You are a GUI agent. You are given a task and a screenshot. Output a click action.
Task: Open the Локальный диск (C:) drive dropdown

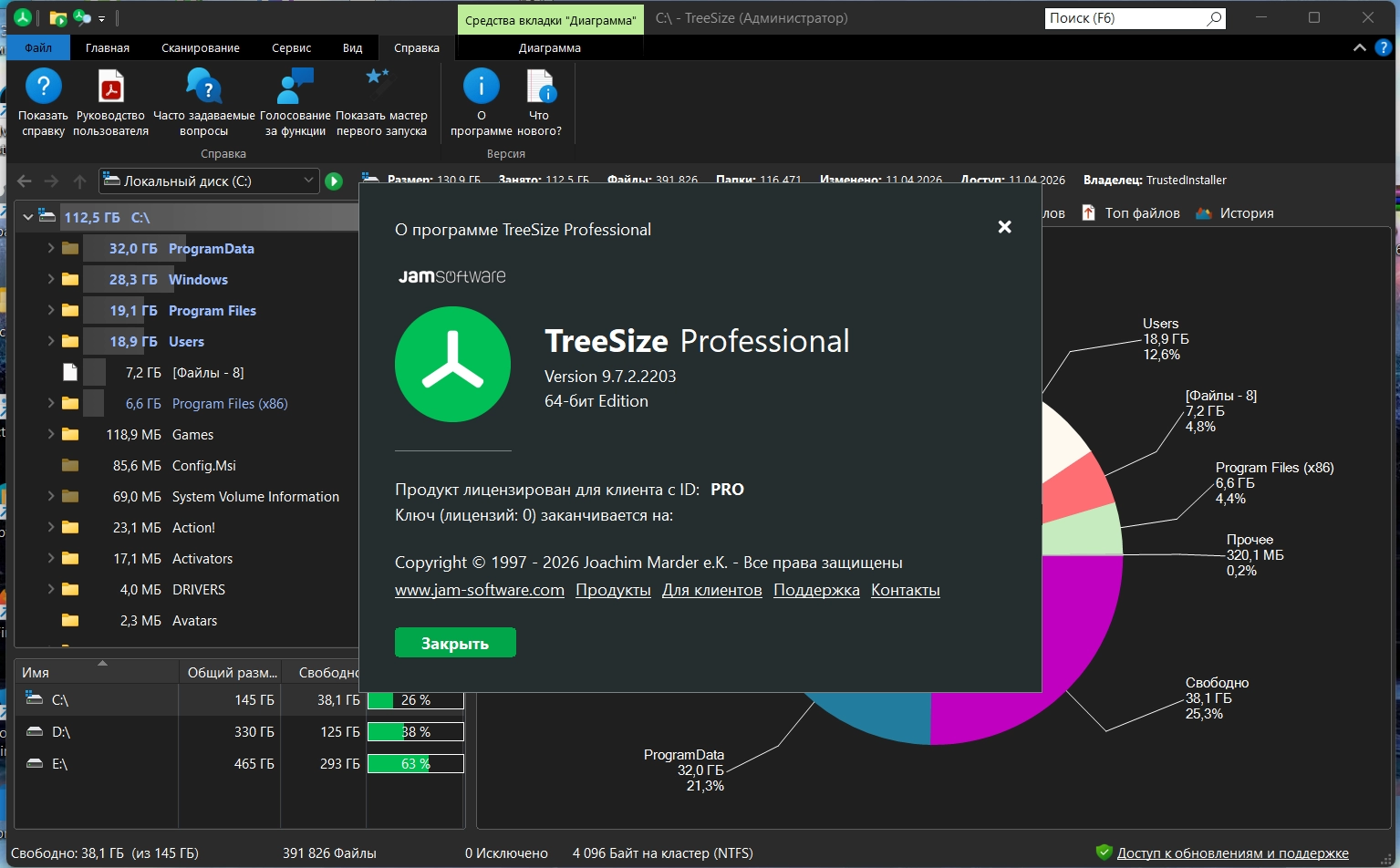click(308, 181)
